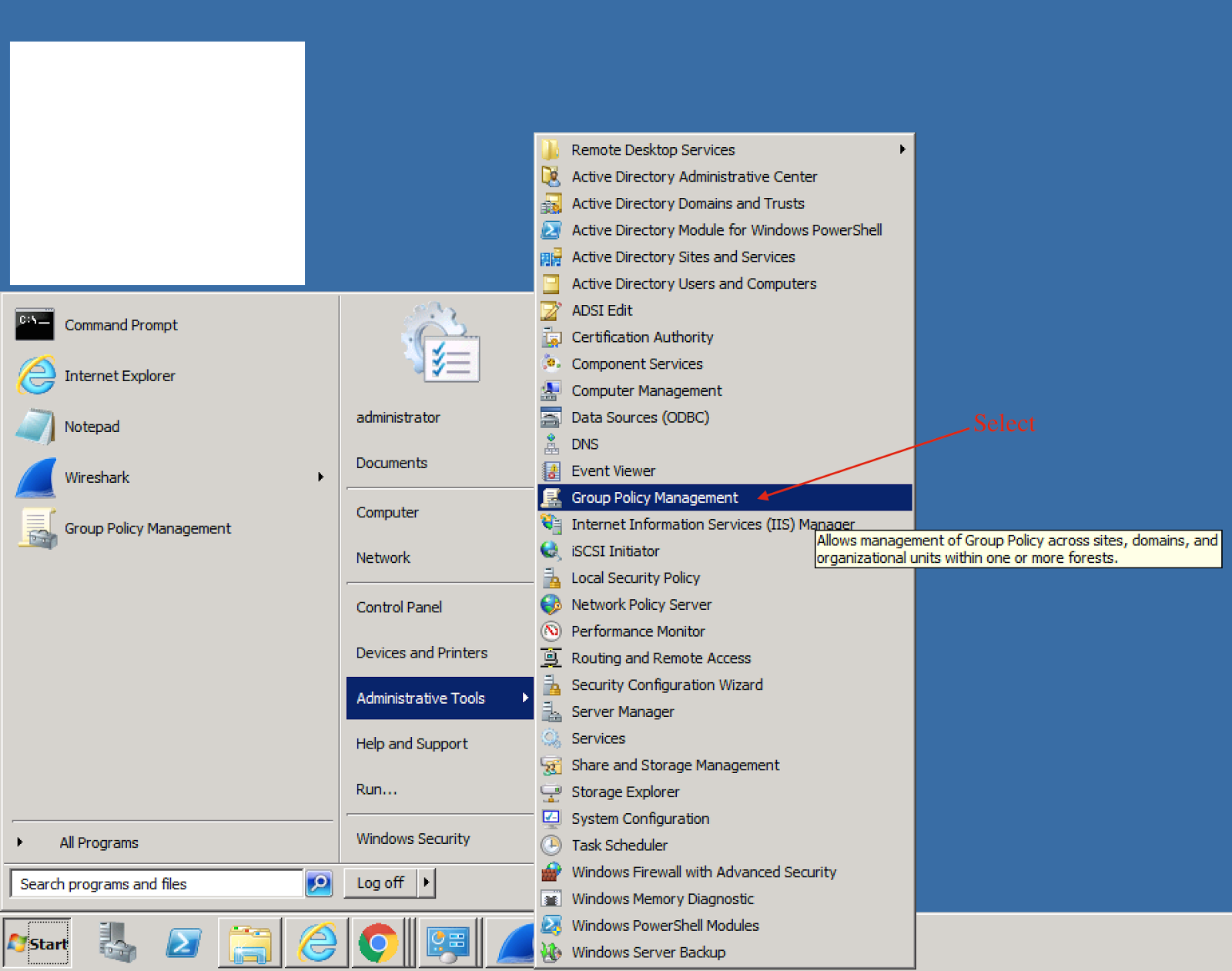Click the Log off button

click(380, 882)
